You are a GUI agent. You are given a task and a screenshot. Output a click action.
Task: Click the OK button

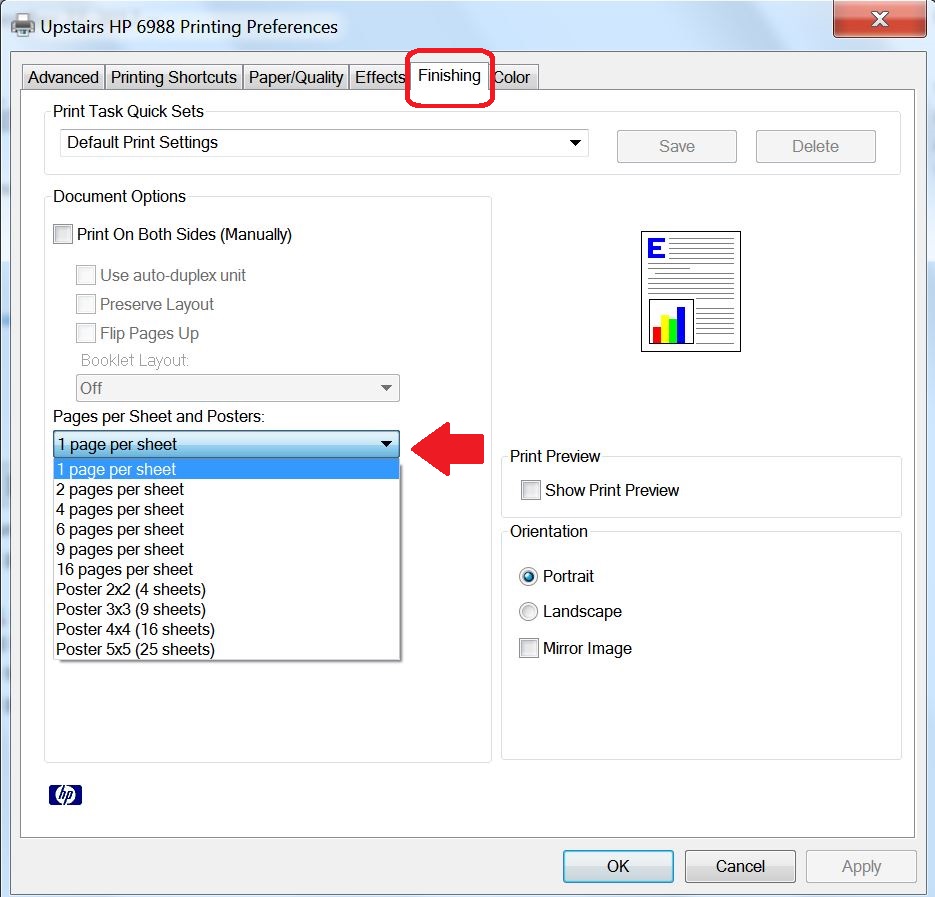point(618,866)
